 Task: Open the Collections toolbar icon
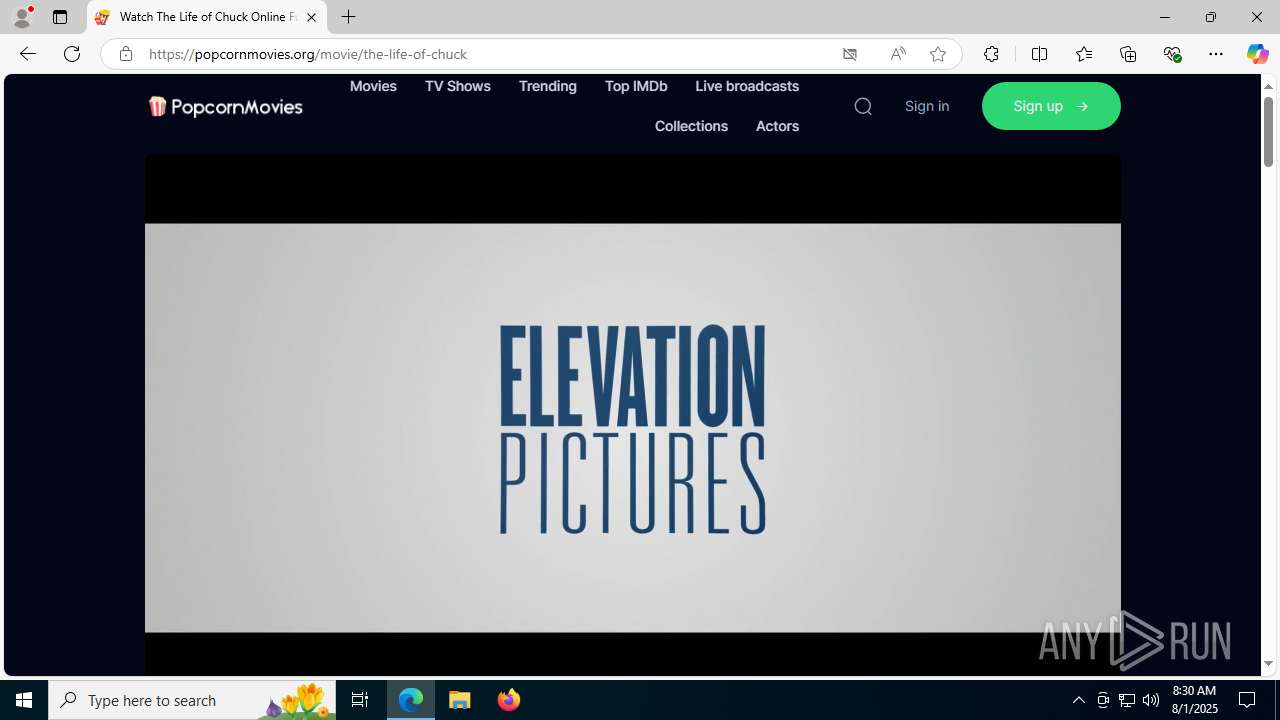pos(1128,54)
